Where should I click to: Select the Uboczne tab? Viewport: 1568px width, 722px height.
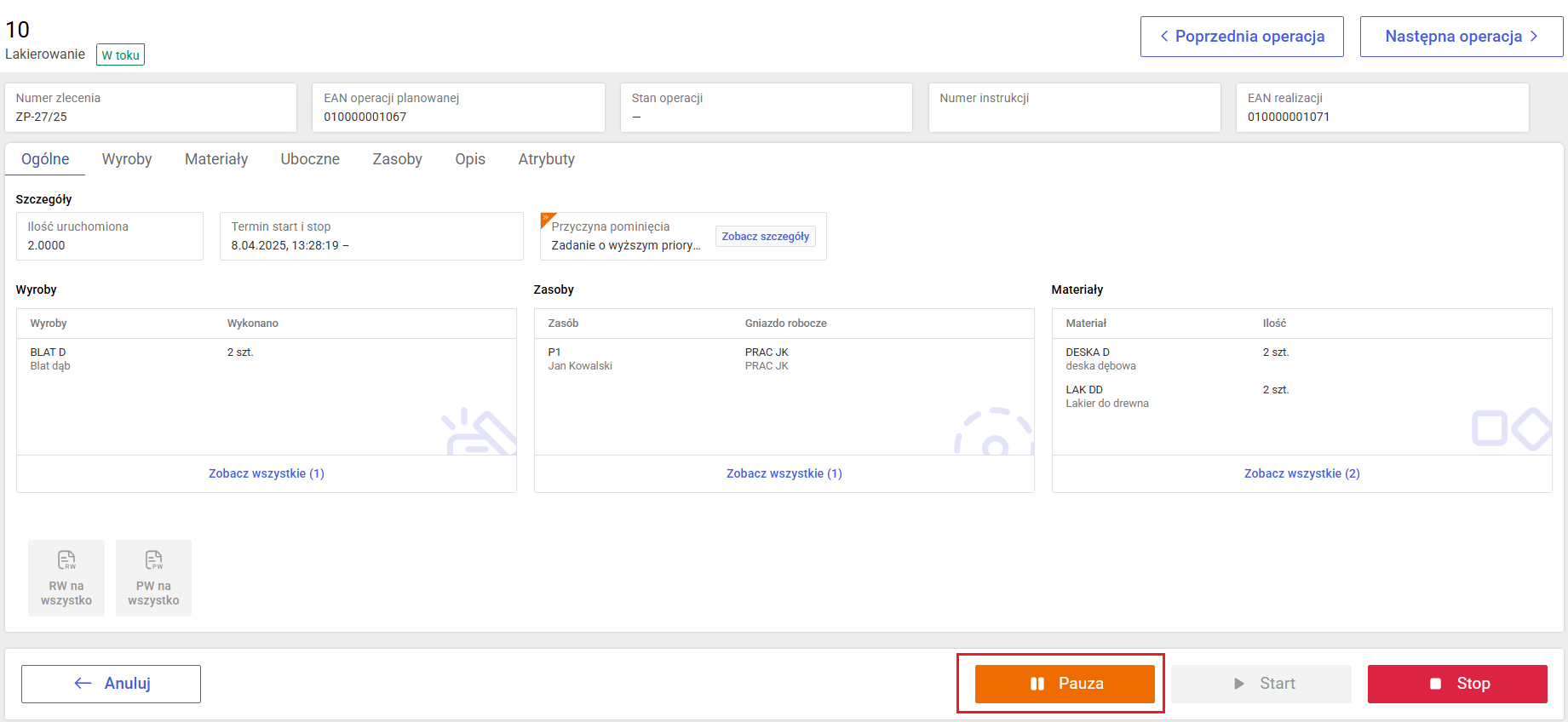pos(310,159)
